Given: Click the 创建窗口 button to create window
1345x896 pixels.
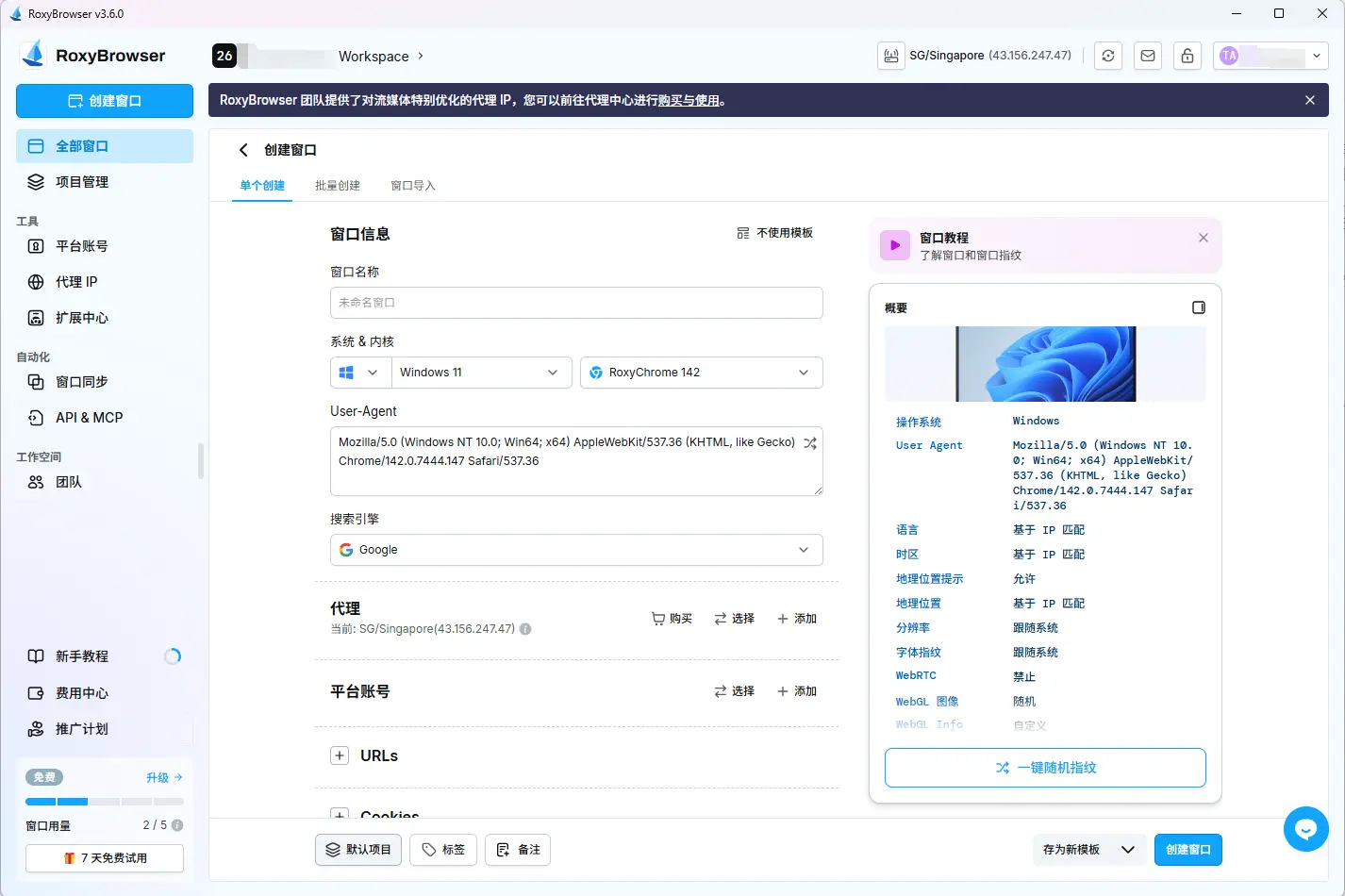Looking at the screenshot, I should (1187, 850).
